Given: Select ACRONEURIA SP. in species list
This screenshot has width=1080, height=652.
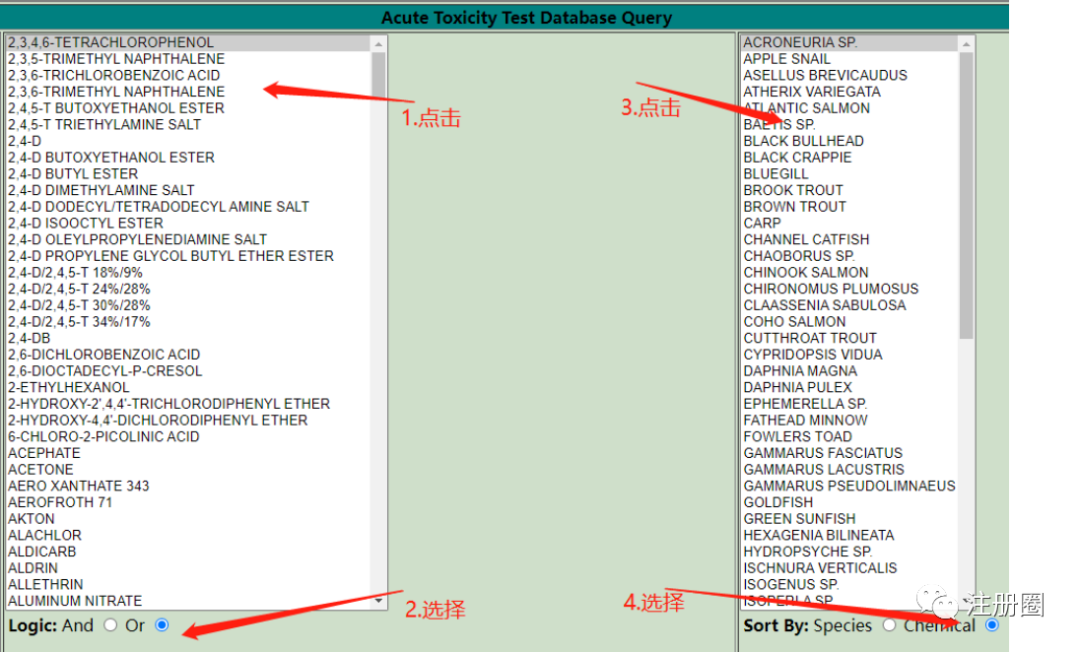Looking at the screenshot, I should pos(849,43).
